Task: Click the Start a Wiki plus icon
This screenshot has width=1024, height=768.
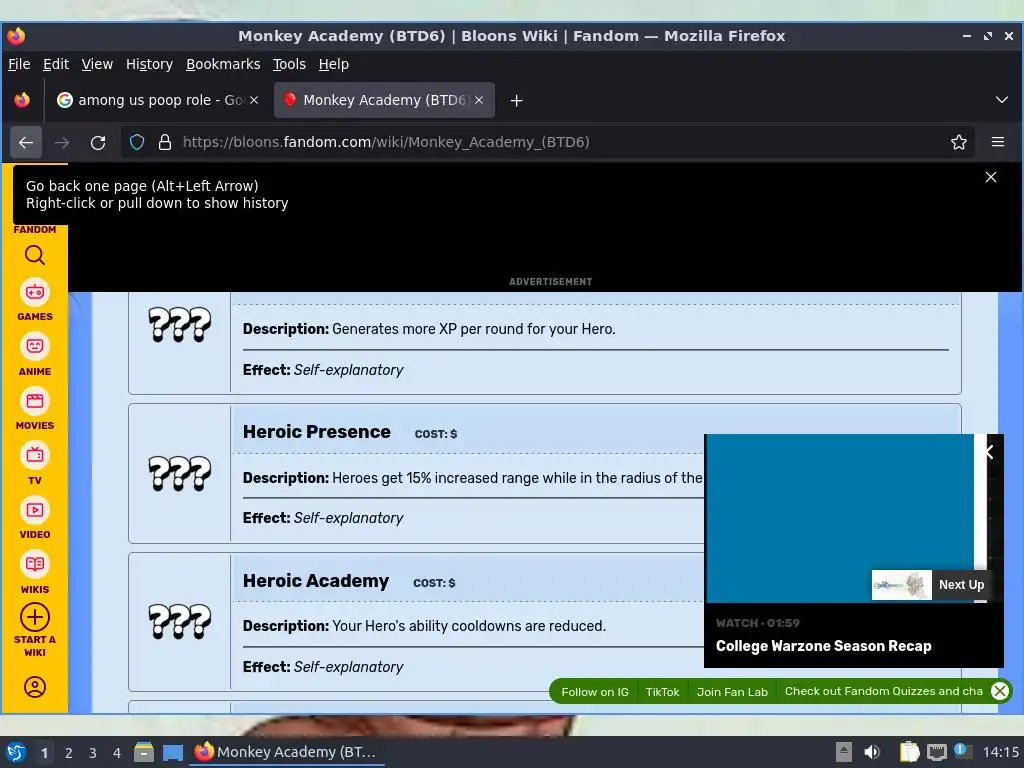Action: (x=35, y=617)
